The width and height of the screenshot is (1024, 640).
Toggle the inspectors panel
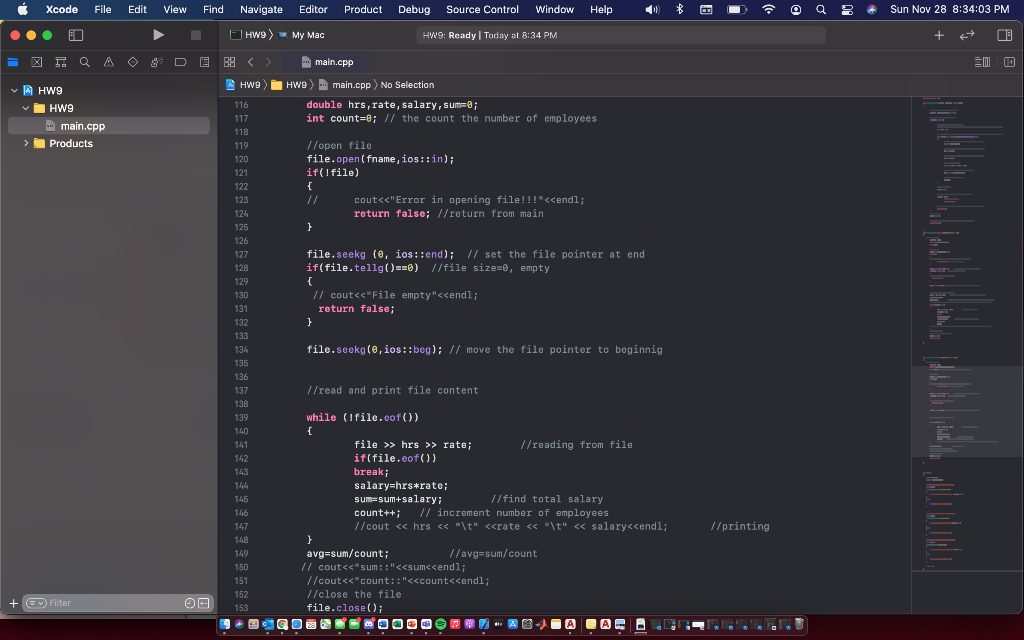(1004, 35)
